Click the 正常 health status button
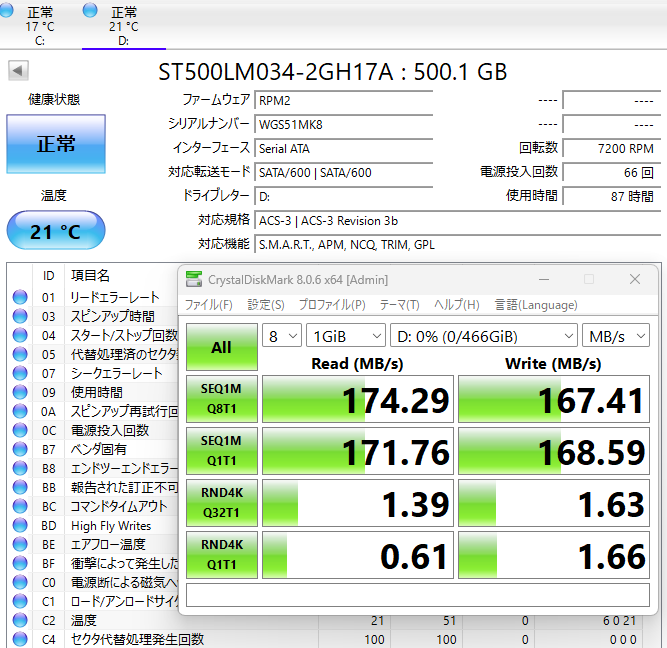 (56, 144)
